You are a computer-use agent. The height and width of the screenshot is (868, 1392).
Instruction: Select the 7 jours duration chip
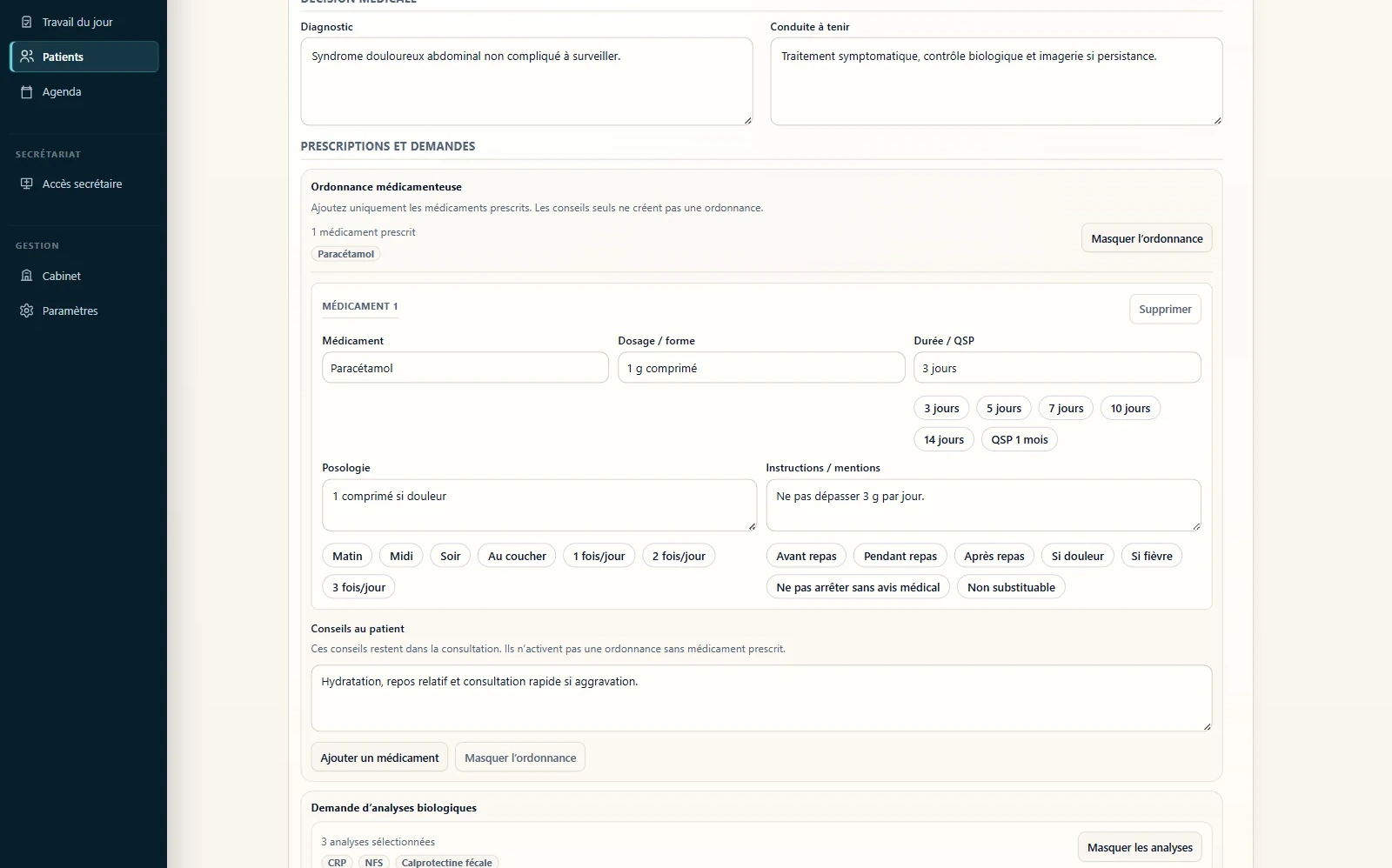tap(1066, 408)
